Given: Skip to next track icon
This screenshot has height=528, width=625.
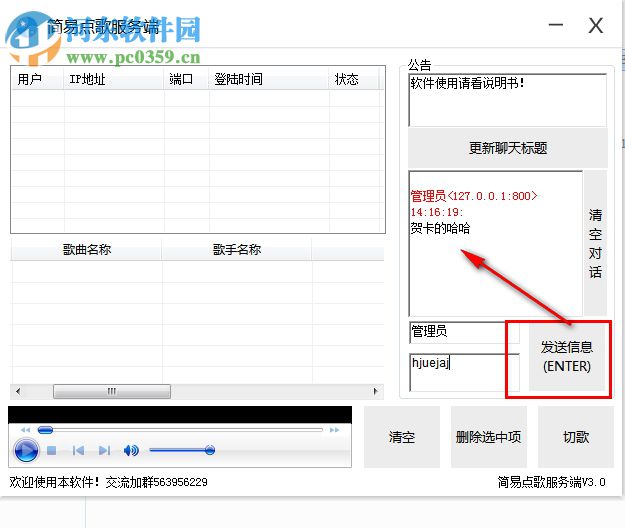Looking at the screenshot, I should click(x=104, y=451).
